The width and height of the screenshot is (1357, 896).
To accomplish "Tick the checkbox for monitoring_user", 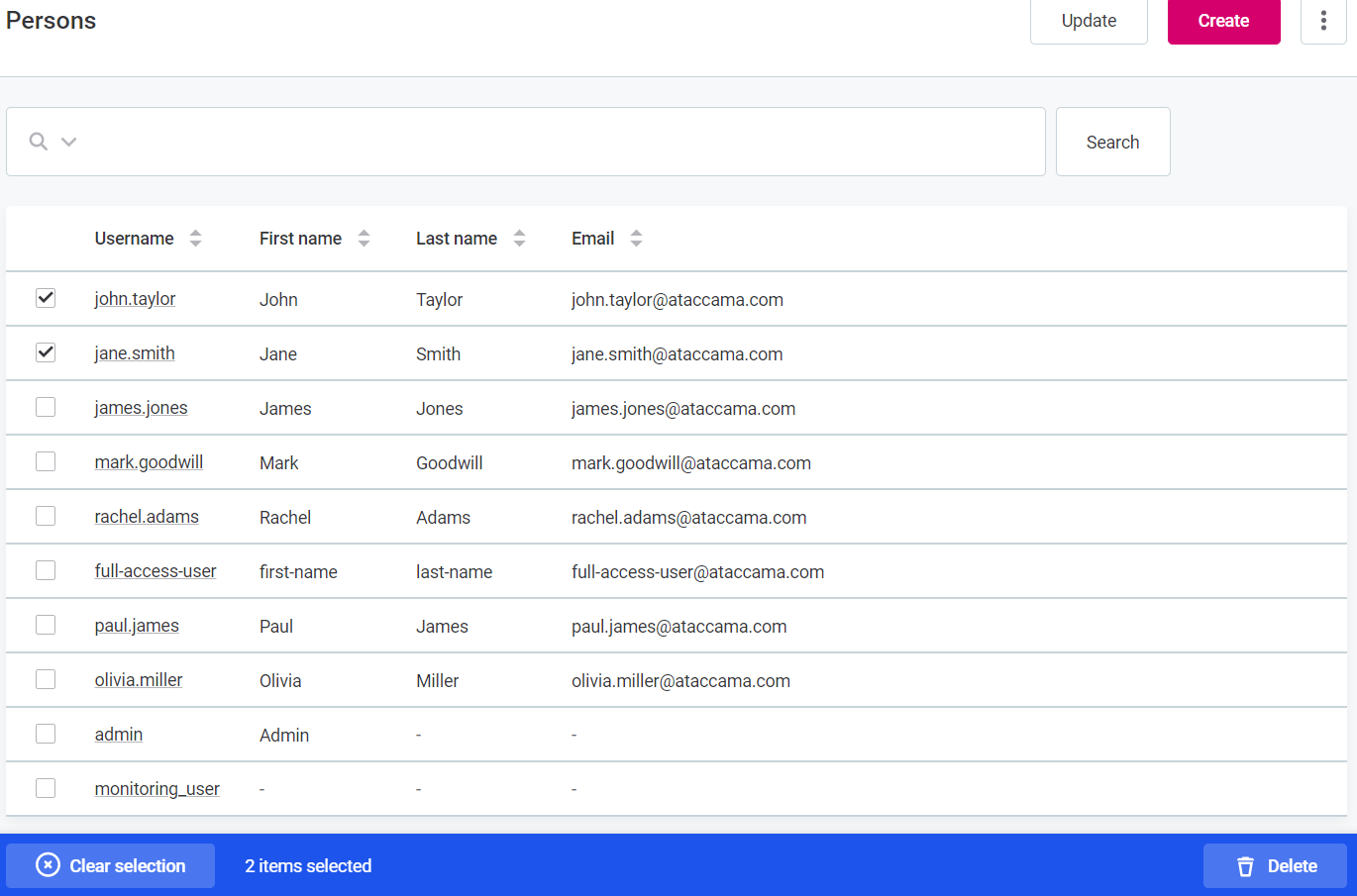I will point(46,788).
